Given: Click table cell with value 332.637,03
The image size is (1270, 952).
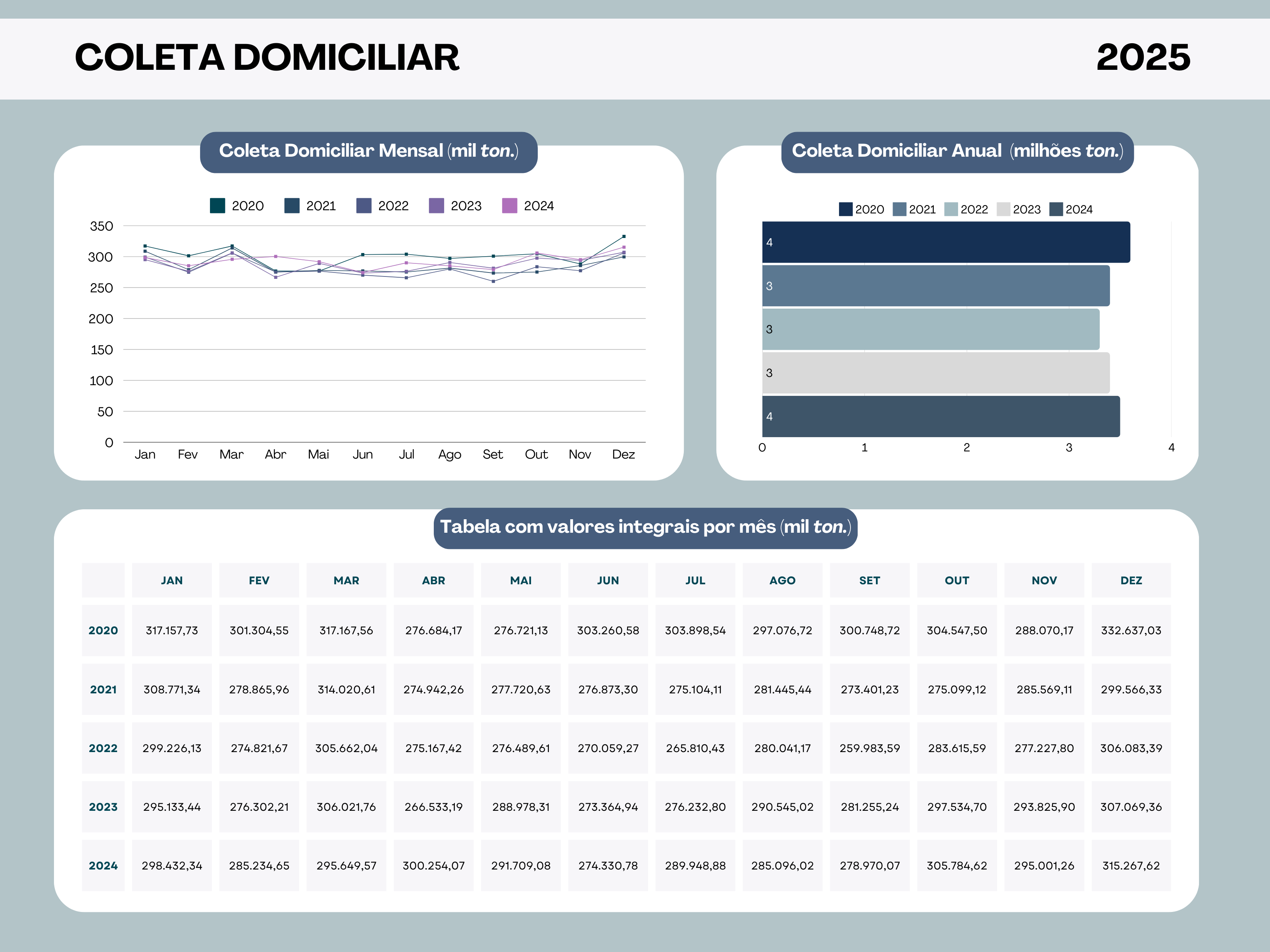Looking at the screenshot, I should point(1130,631).
